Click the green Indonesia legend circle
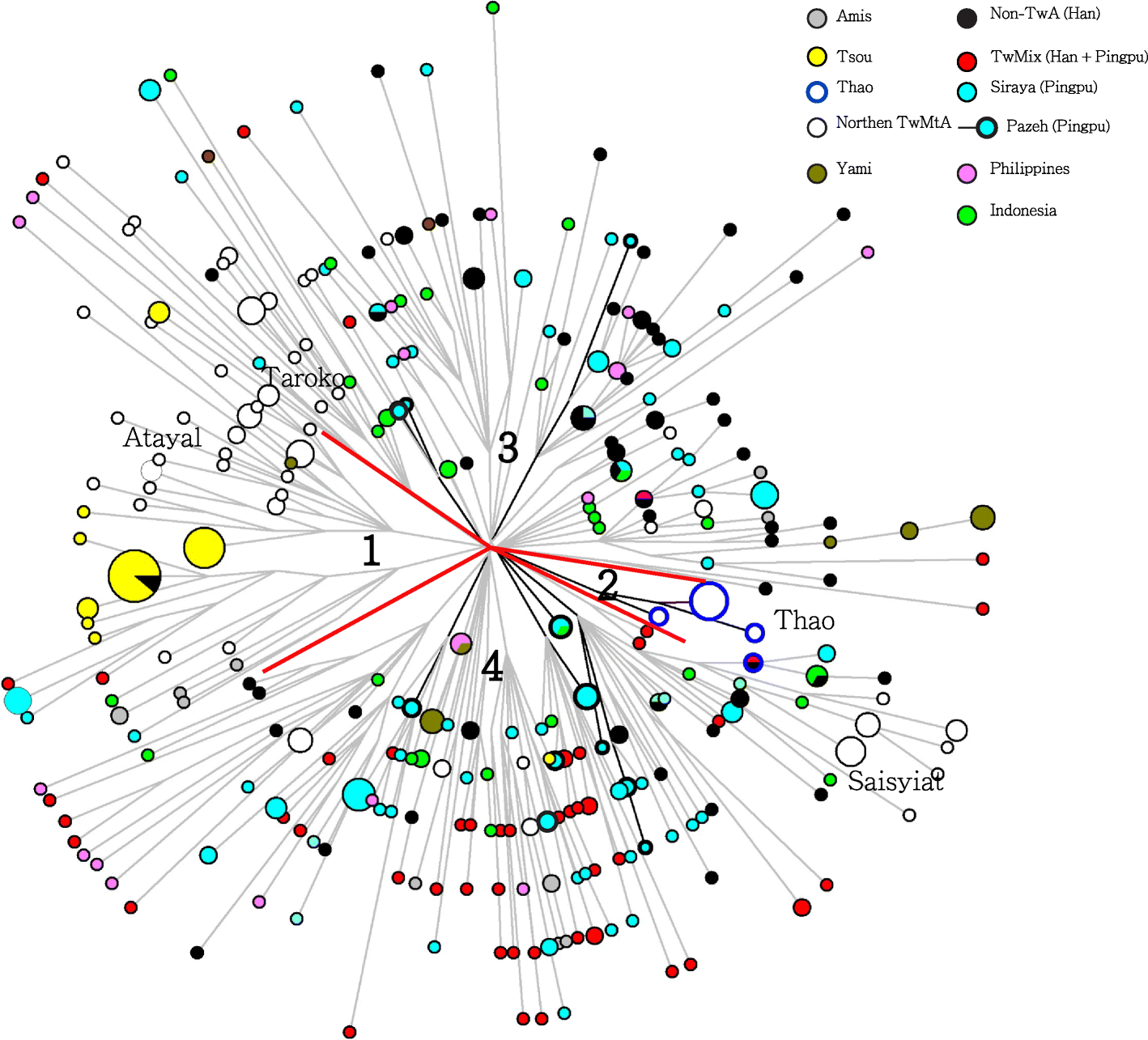1148x1040 pixels. coord(967,214)
